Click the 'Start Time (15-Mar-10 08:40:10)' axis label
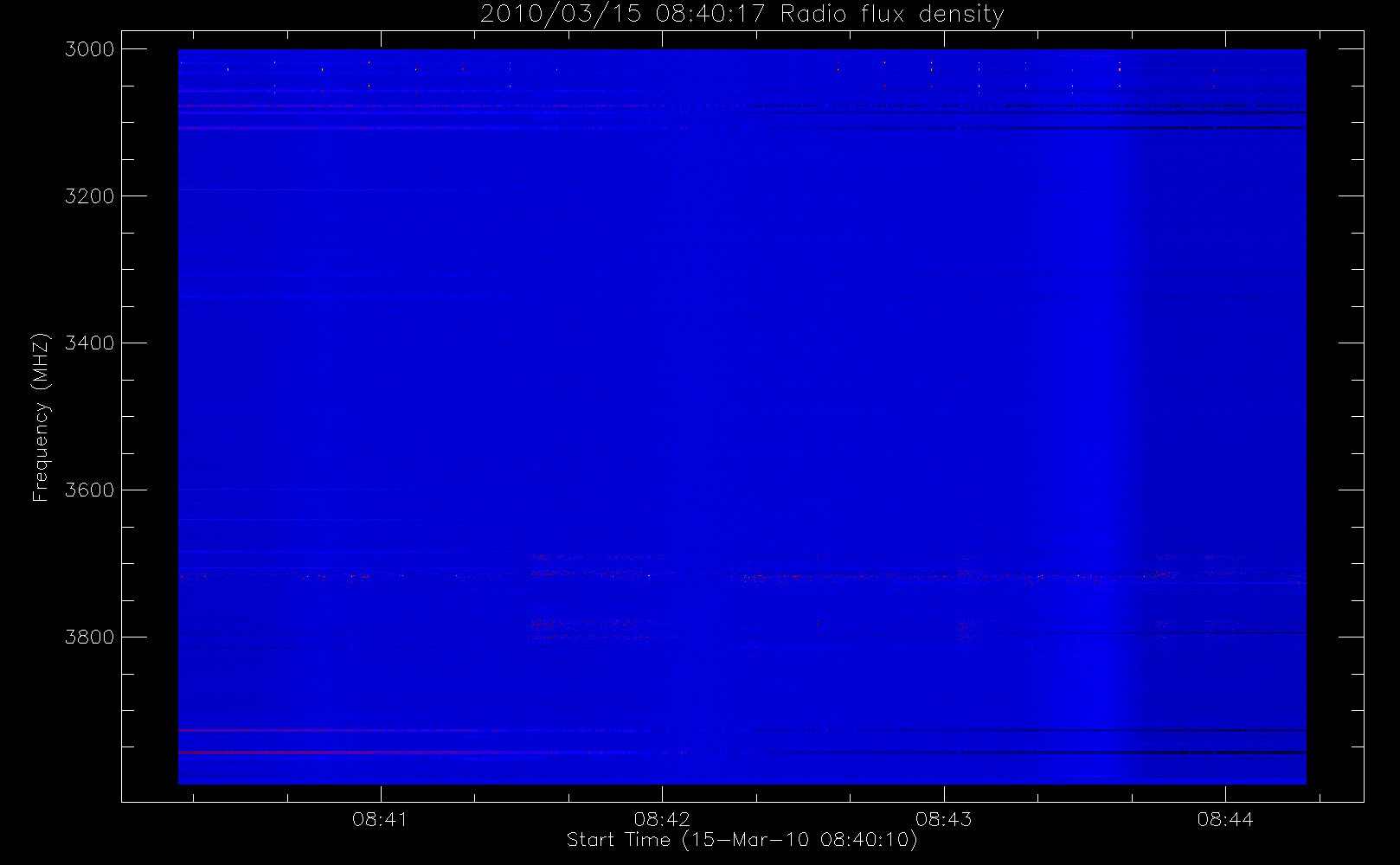 click(742, 840)
